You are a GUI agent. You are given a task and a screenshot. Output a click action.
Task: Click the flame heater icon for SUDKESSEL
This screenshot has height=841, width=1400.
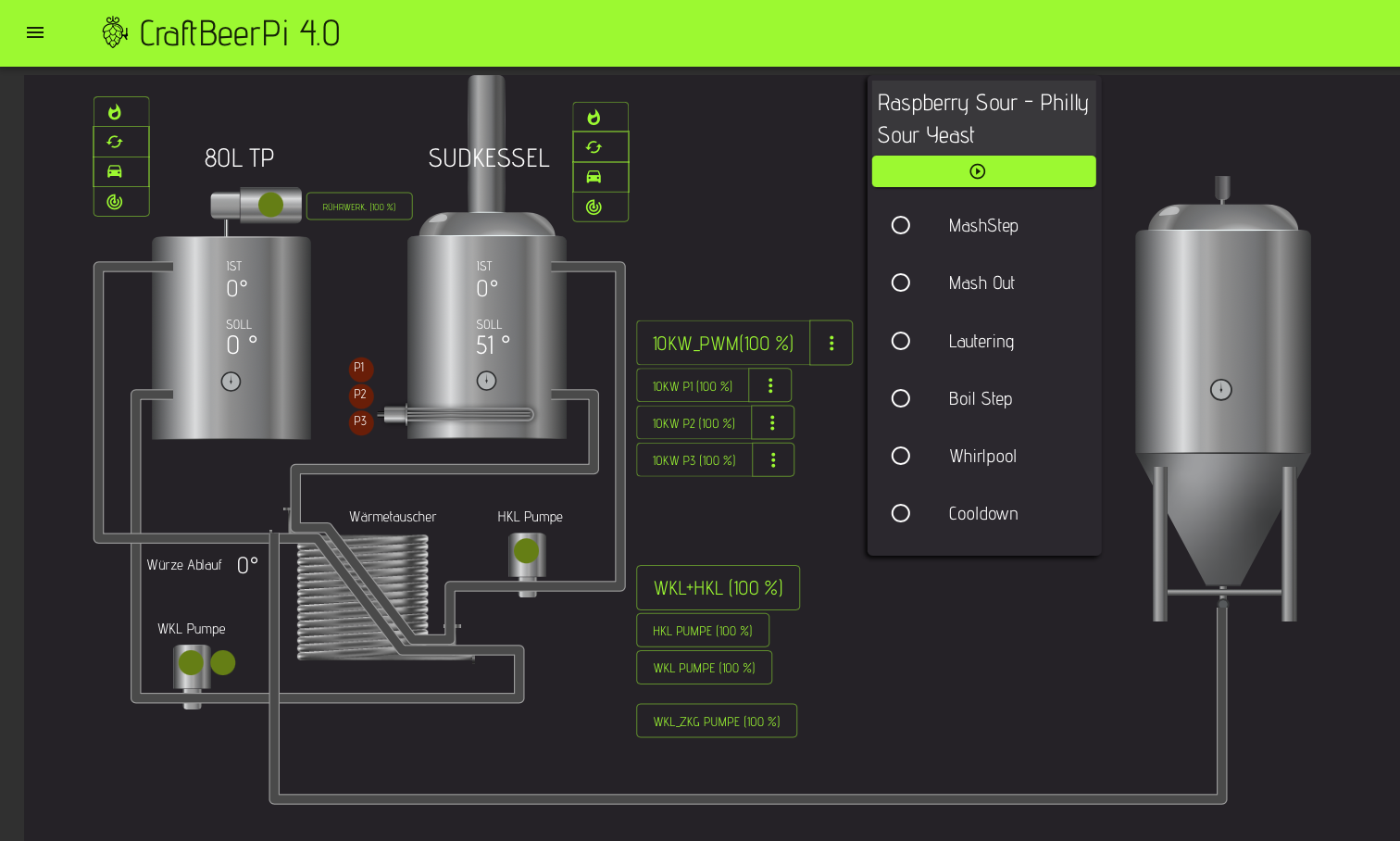[x=594, y=118]
